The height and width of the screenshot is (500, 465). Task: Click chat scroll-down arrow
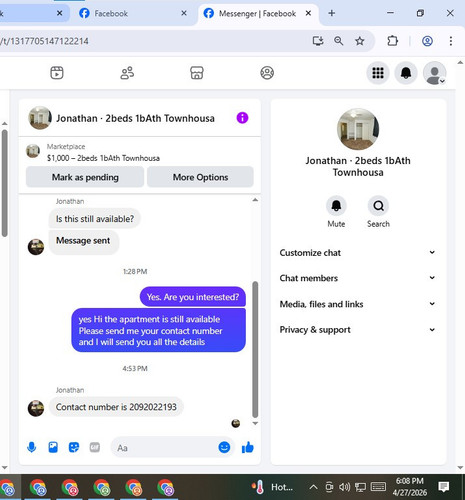(255, 423)
